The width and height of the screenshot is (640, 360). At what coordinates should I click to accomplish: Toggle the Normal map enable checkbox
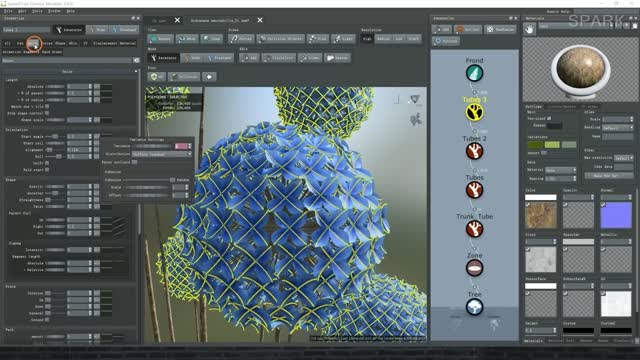click(603, 204)
